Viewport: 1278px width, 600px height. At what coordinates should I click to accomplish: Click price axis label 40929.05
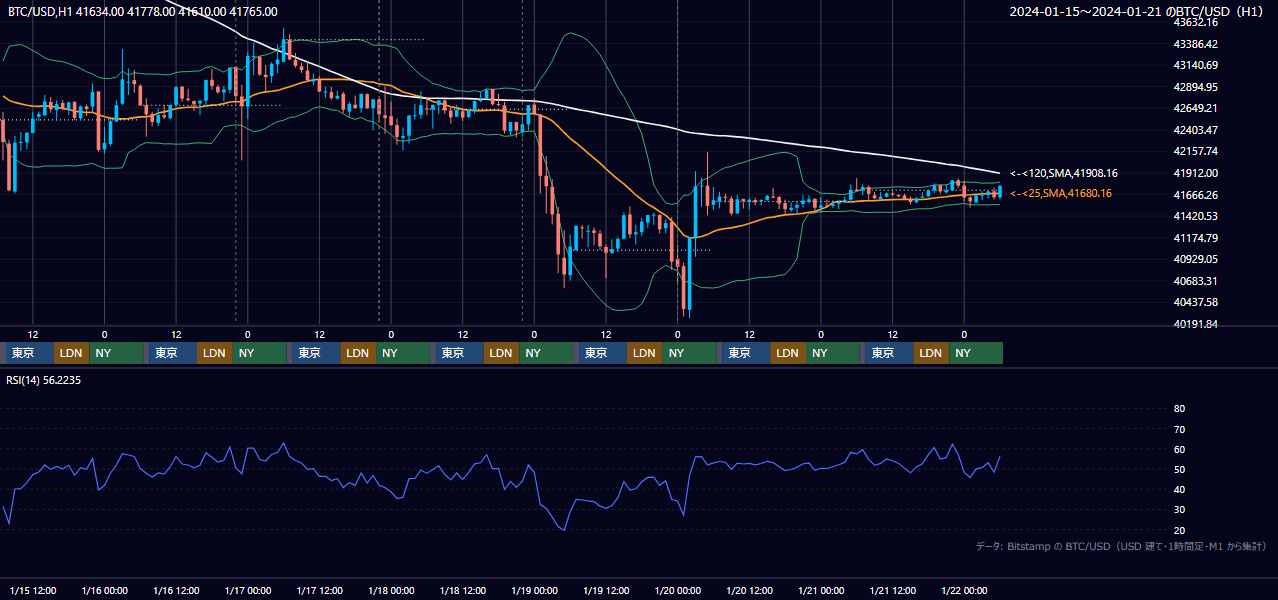point(1195,259)
